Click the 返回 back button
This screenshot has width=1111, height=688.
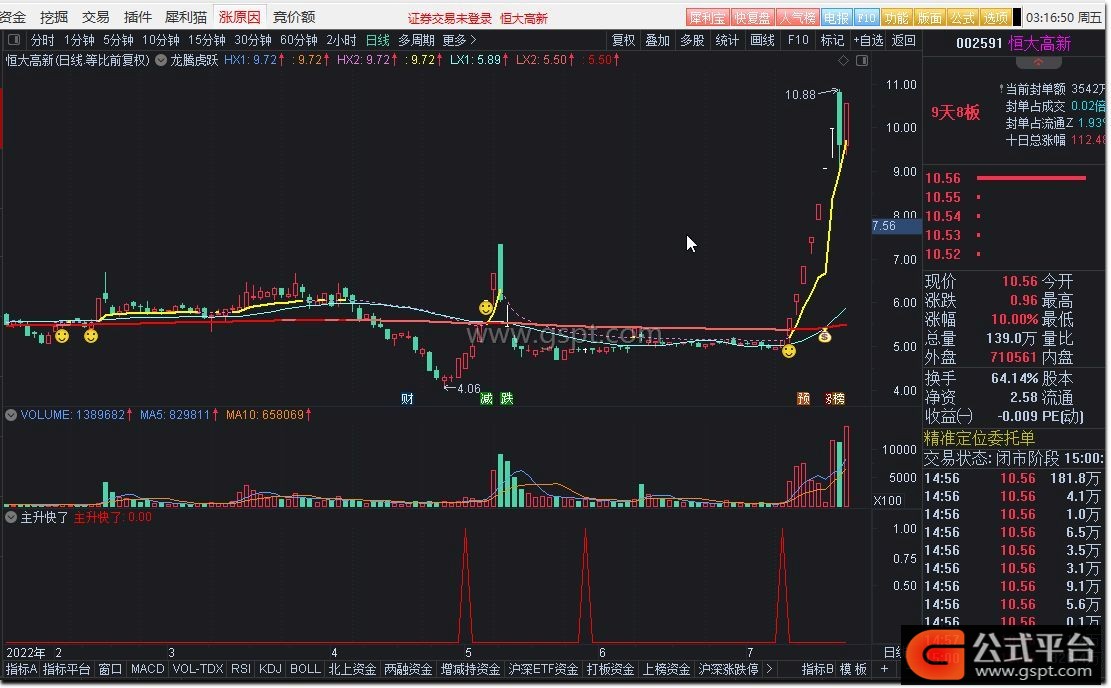(903, 40)
